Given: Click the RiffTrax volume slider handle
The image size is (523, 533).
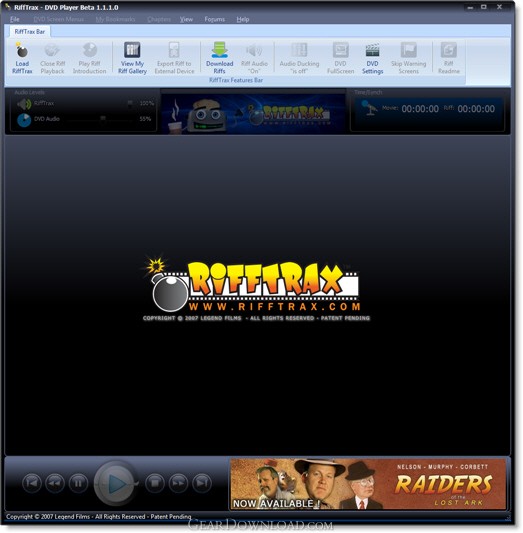Looking at the screenshot, I should point(130,103).
